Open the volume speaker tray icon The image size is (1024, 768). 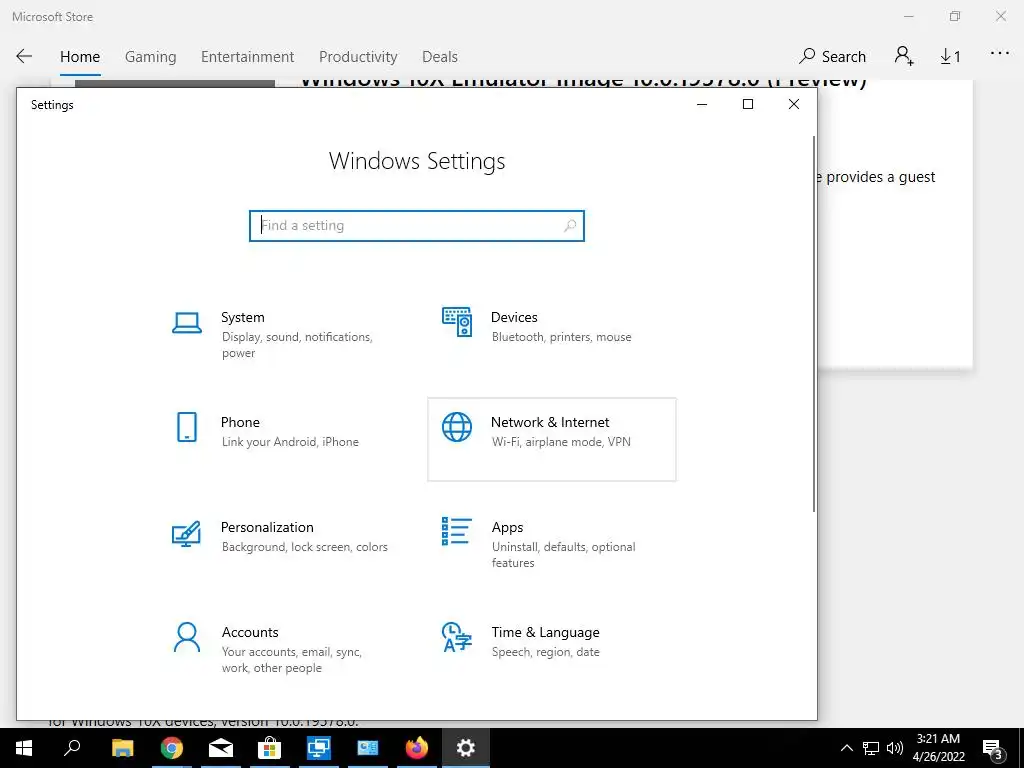tap(895, 748)
